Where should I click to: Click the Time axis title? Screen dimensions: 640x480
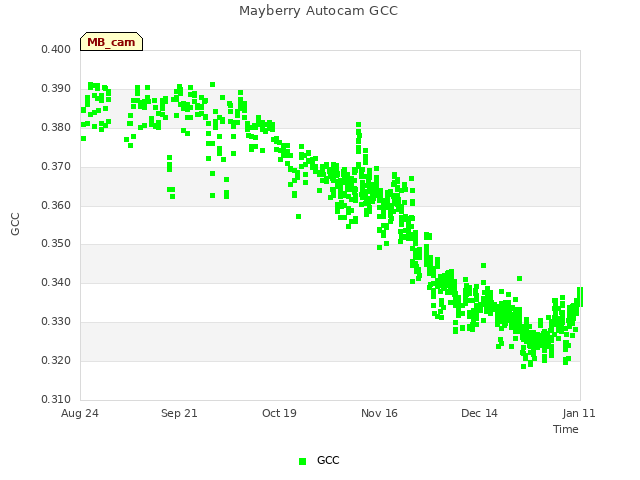point(566,429)
